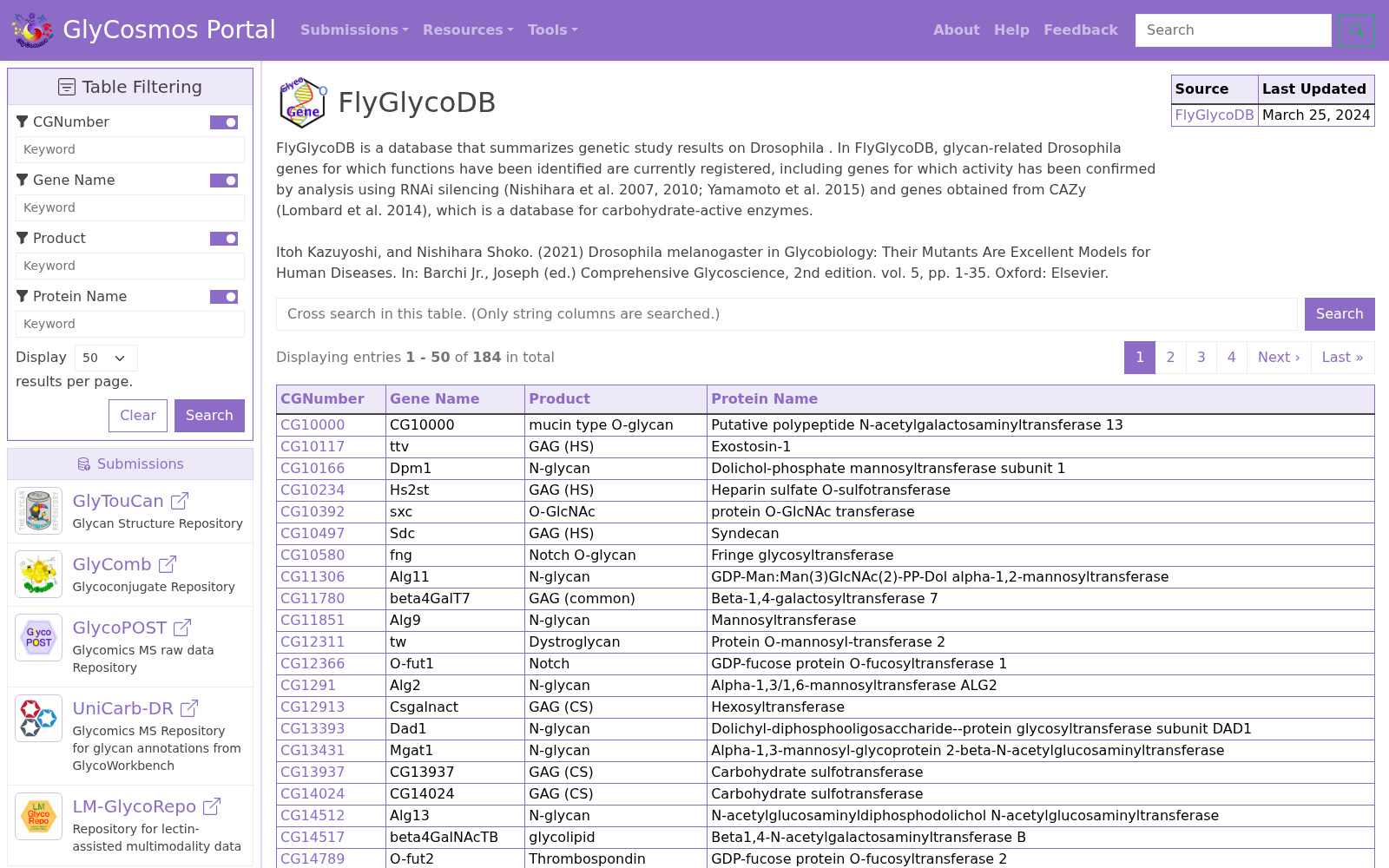Click the GlyTouCan repository thumbnail icon
Viewport: 1389px width, 868px height.
pyautogui.click(x=39, y=510)
